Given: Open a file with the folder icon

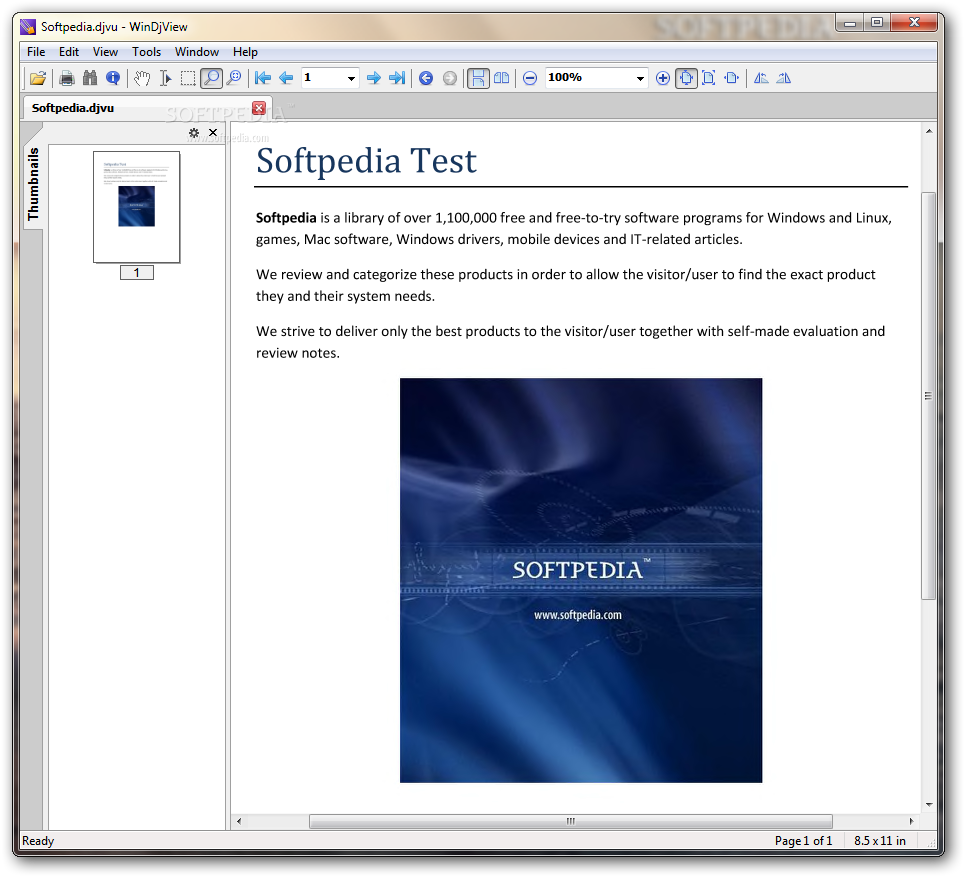Looking at the screenshot, I should click(x=38, y=78).
